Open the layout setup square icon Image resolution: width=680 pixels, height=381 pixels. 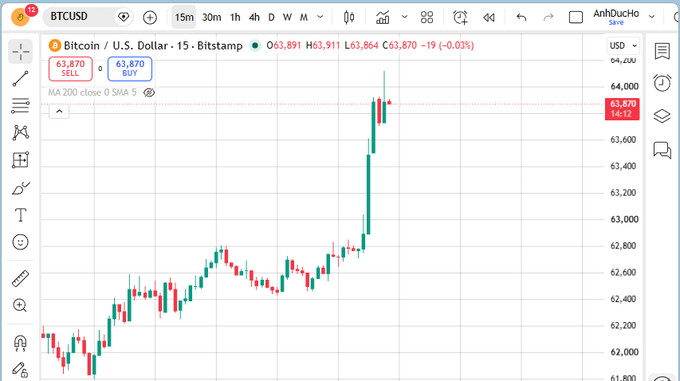pyautogui.click(x=575, y=17)
